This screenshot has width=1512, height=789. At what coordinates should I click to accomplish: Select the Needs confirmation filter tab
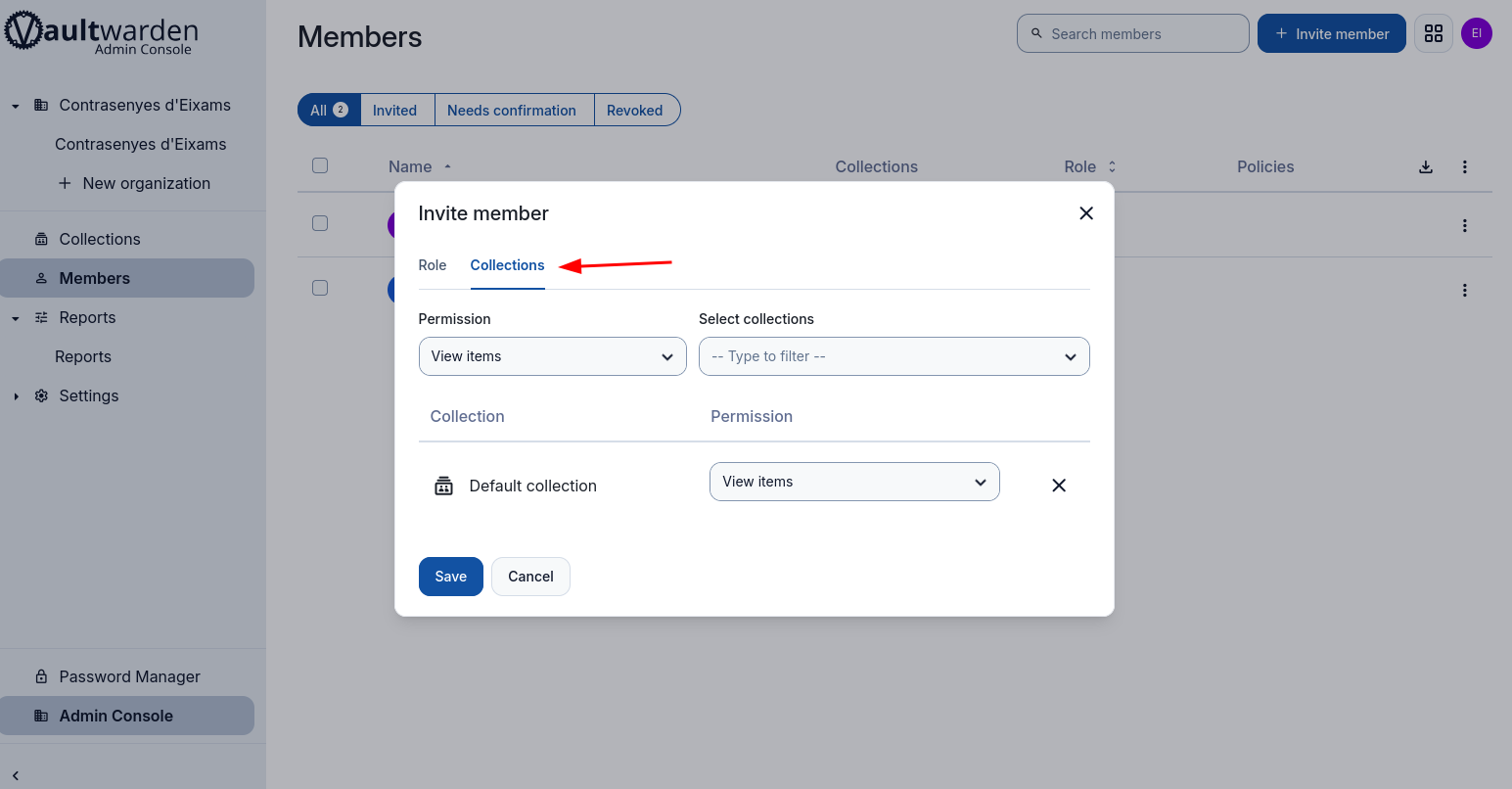tap(512, 111)
